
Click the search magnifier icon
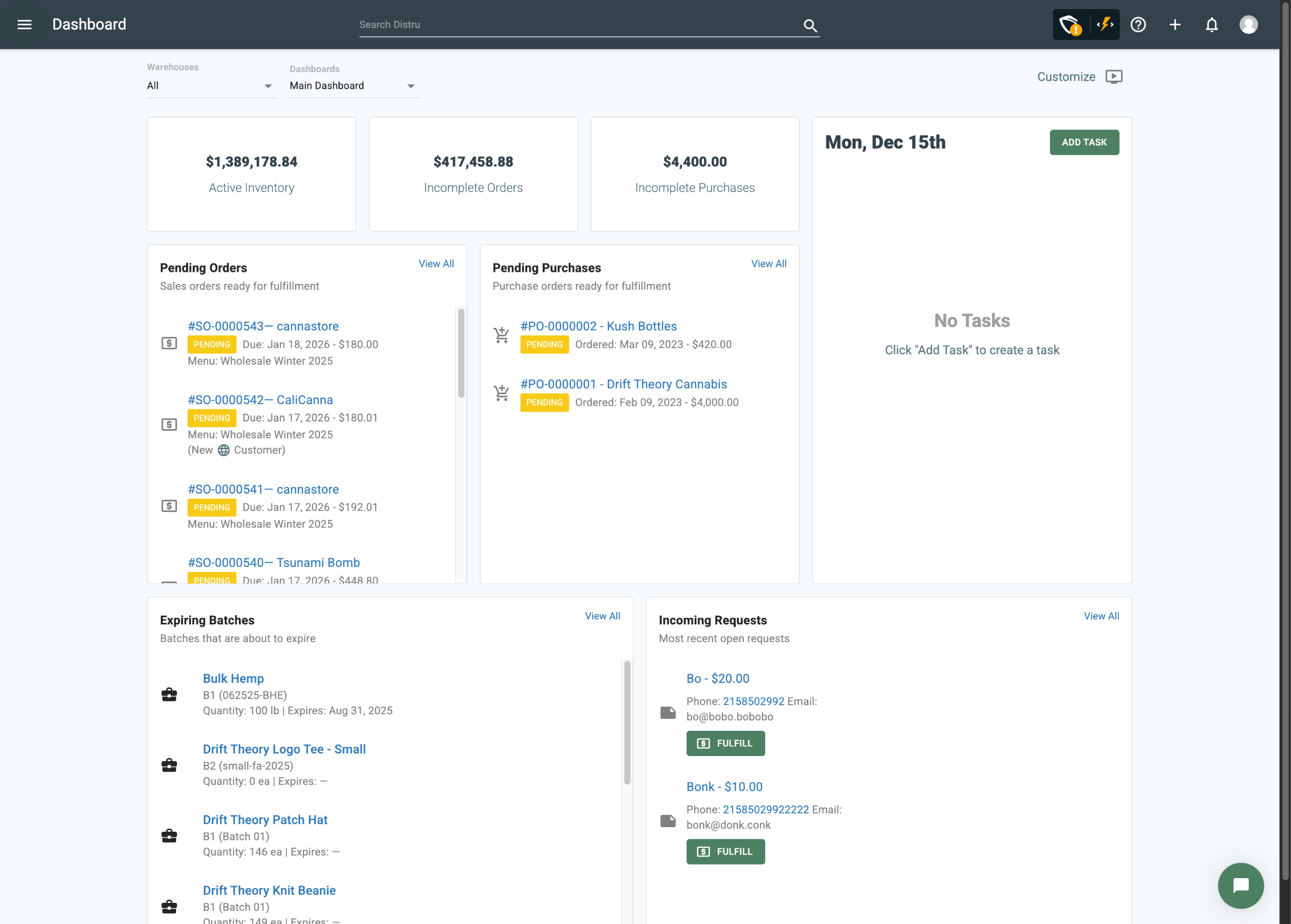coord(810,26)
